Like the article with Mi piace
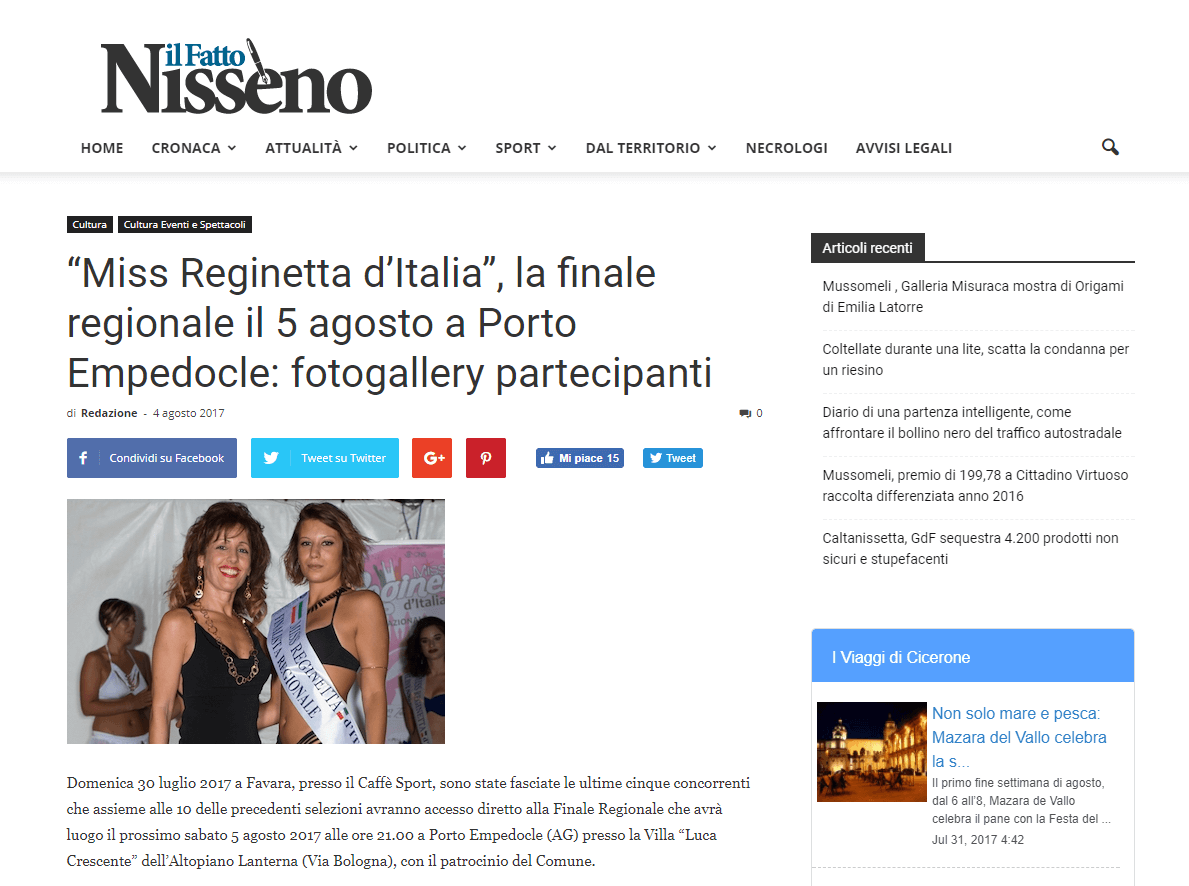The width and height of the screenshot is (1189, 886). [580, 458]
